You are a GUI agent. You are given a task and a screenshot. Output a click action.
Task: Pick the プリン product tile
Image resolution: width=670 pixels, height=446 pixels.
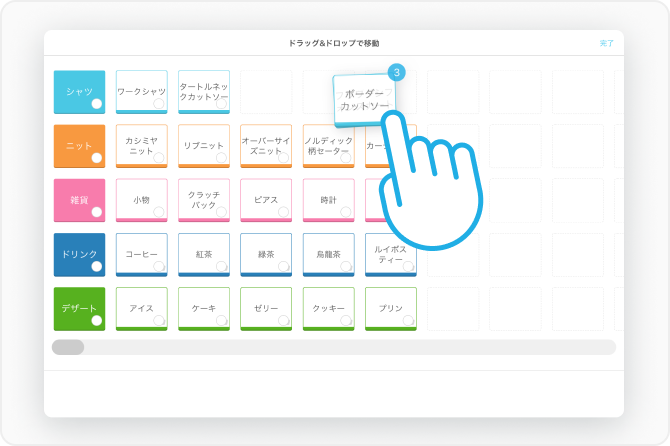390,309
